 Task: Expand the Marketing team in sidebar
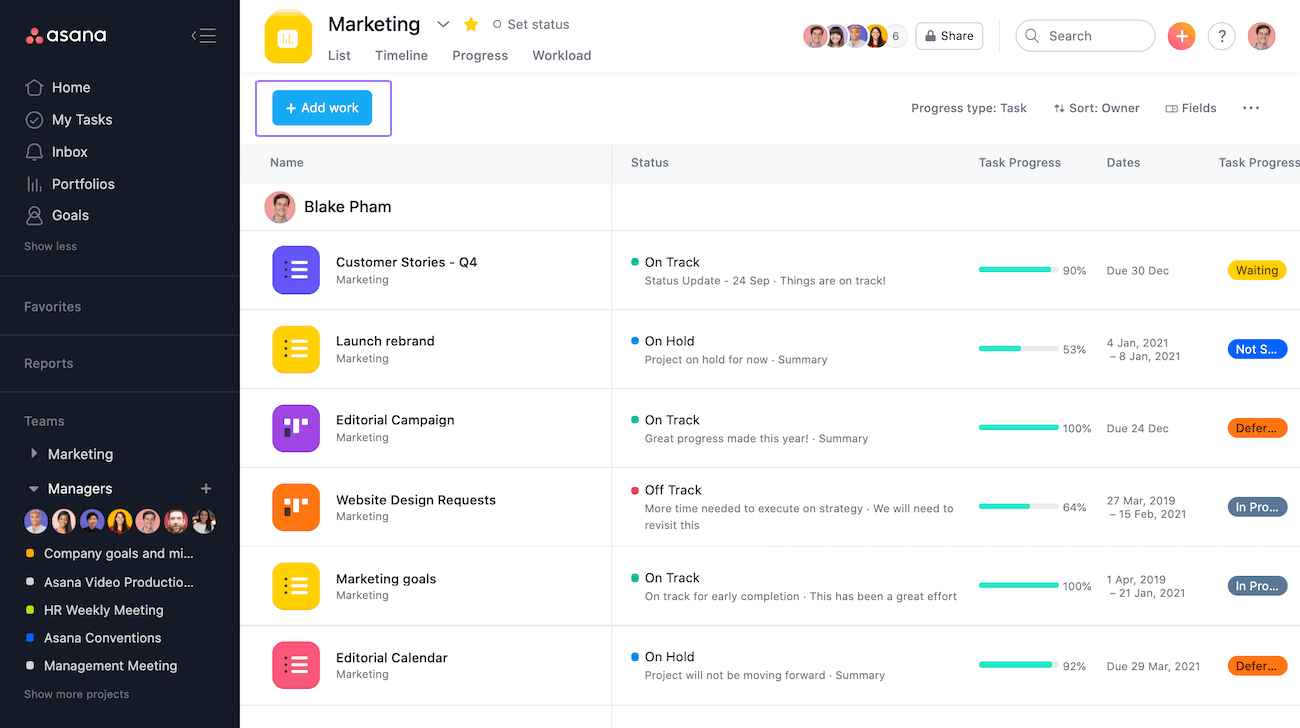tap(34, 454)
